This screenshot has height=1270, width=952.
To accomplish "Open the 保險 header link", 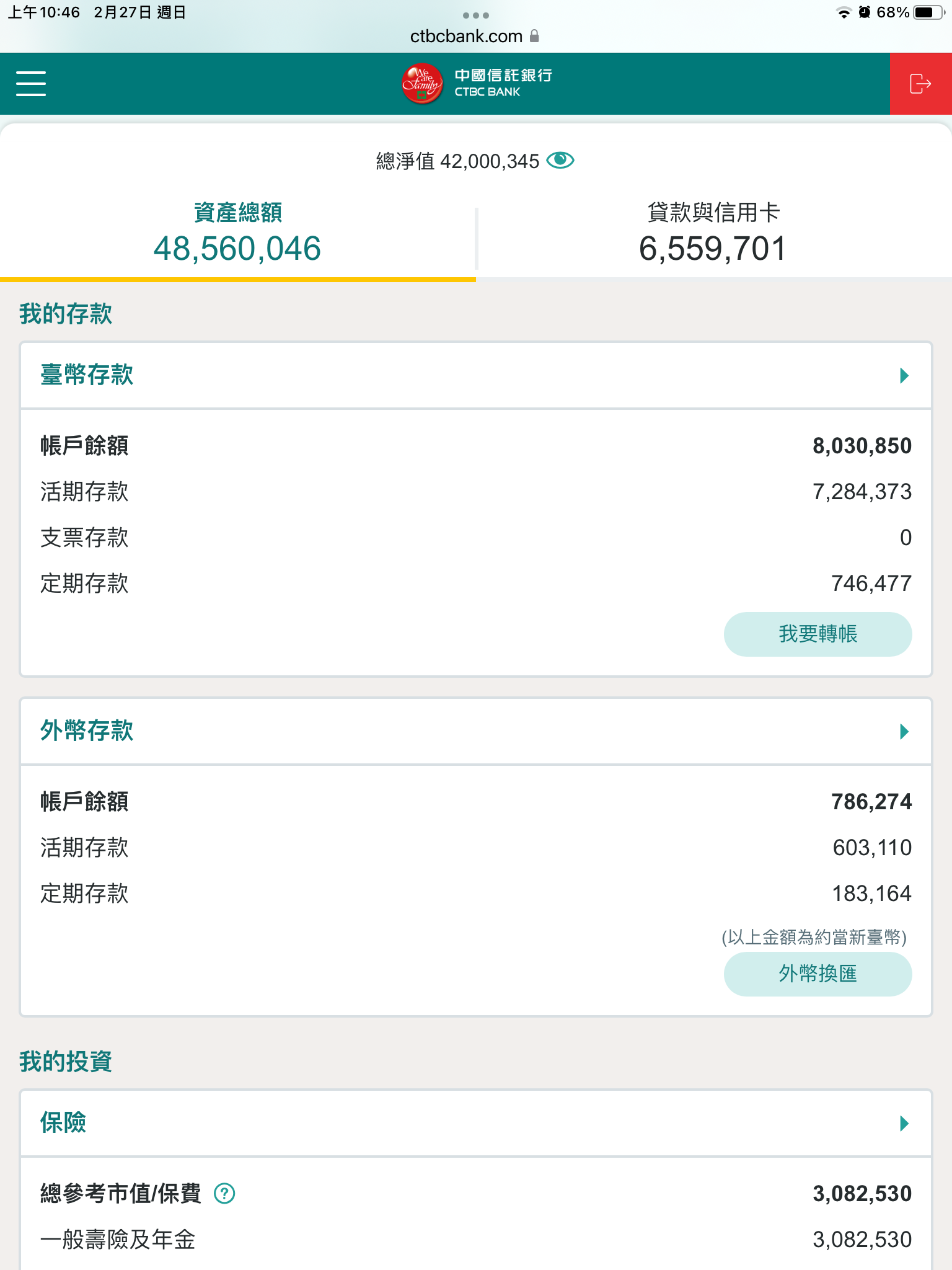I will point(63,1123).
